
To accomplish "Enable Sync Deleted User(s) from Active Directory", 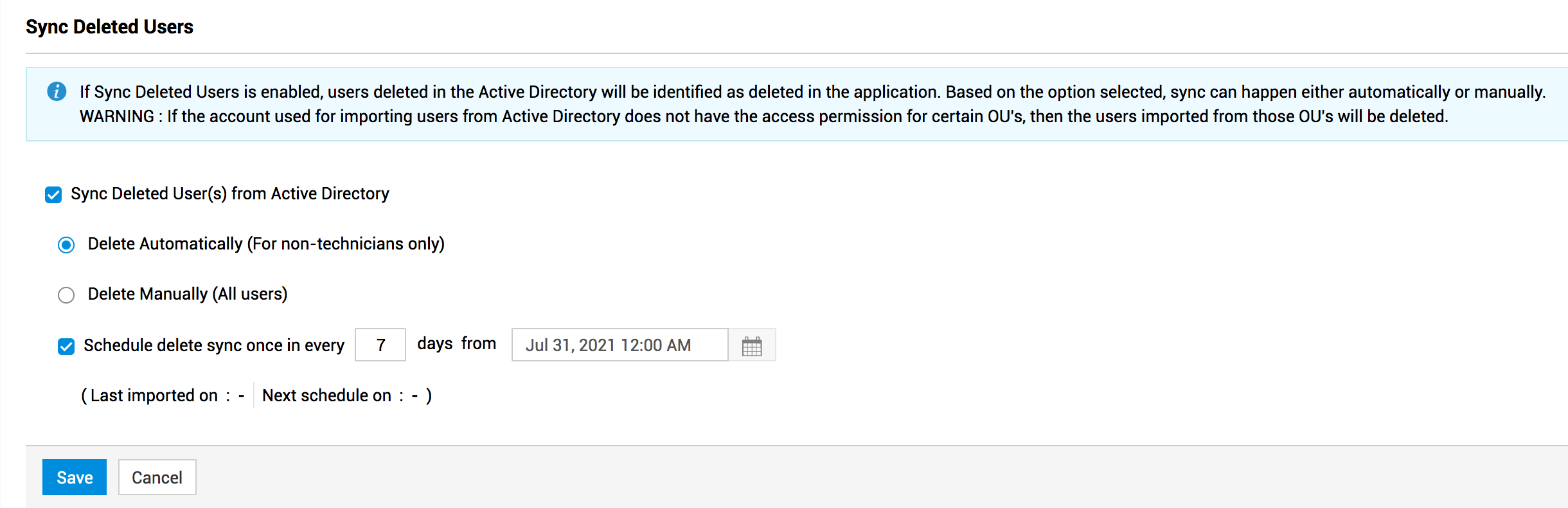I will tap(52, 193).
